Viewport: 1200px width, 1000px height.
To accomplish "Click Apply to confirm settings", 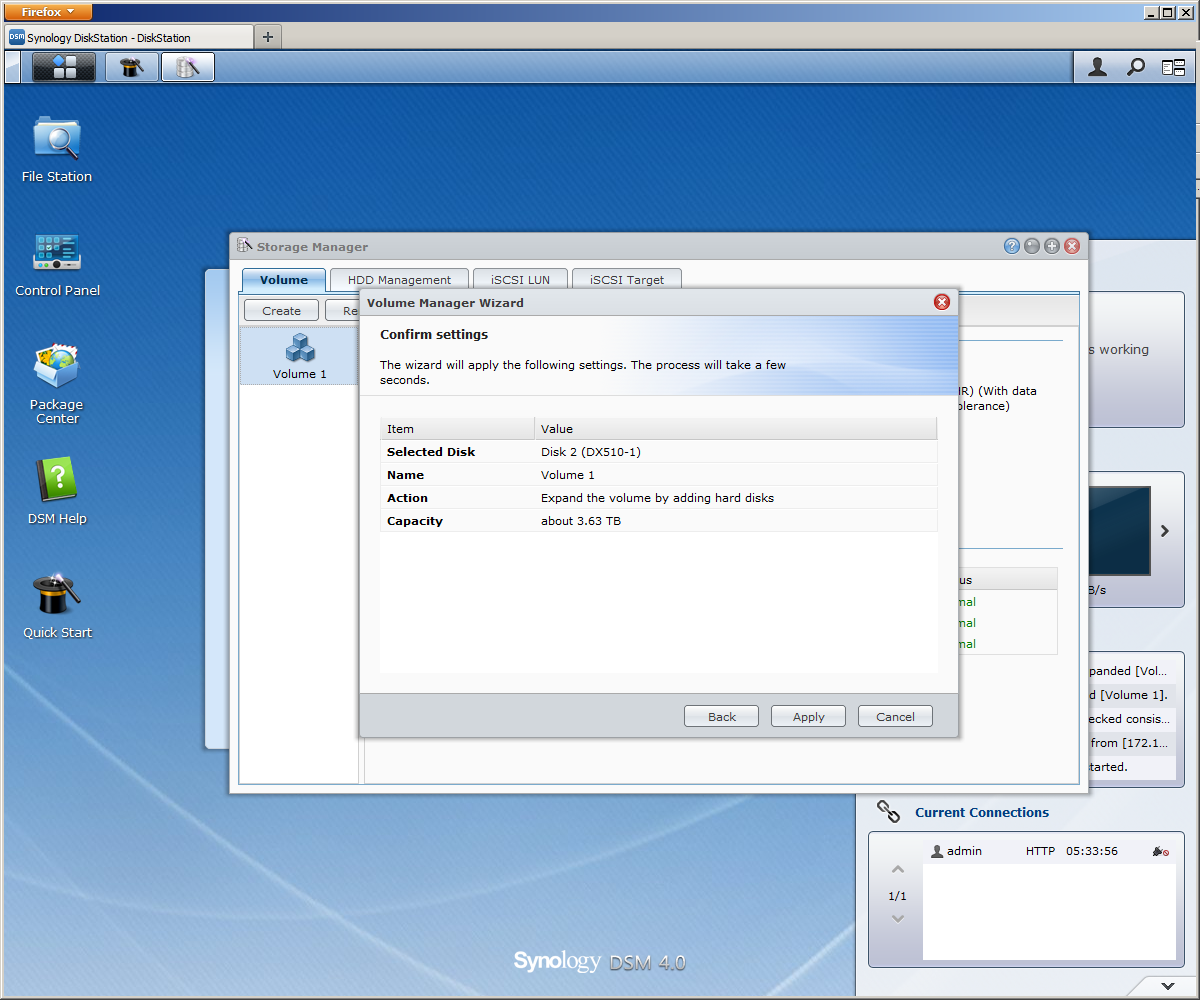I will tap(809, 716).
